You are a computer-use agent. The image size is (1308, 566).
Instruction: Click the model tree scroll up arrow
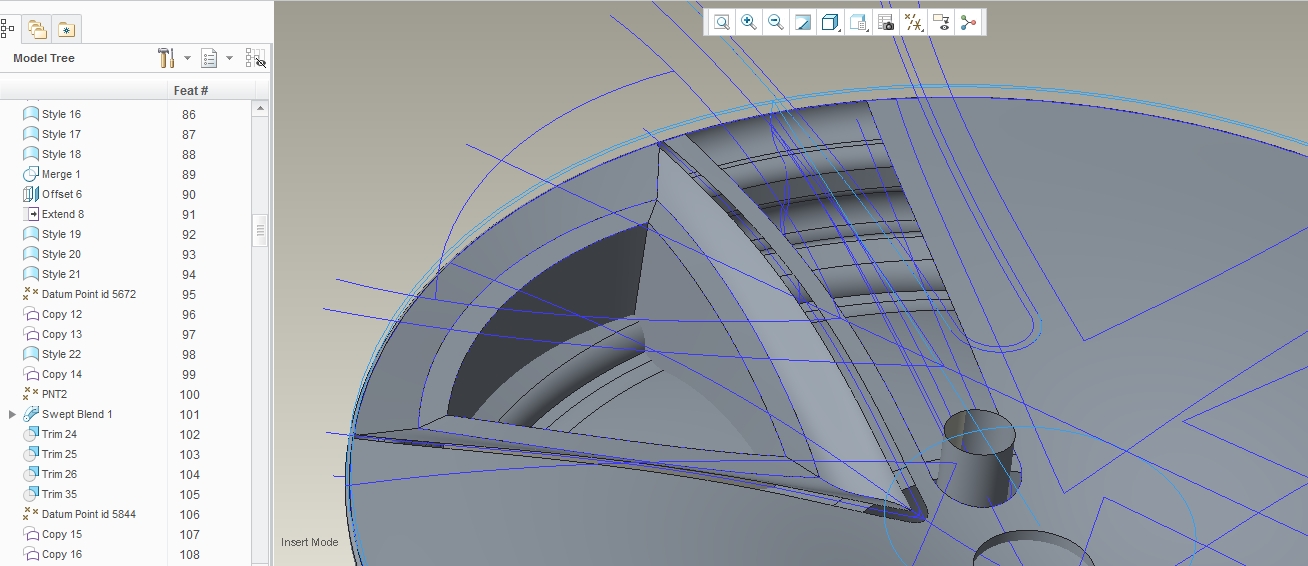260,108
